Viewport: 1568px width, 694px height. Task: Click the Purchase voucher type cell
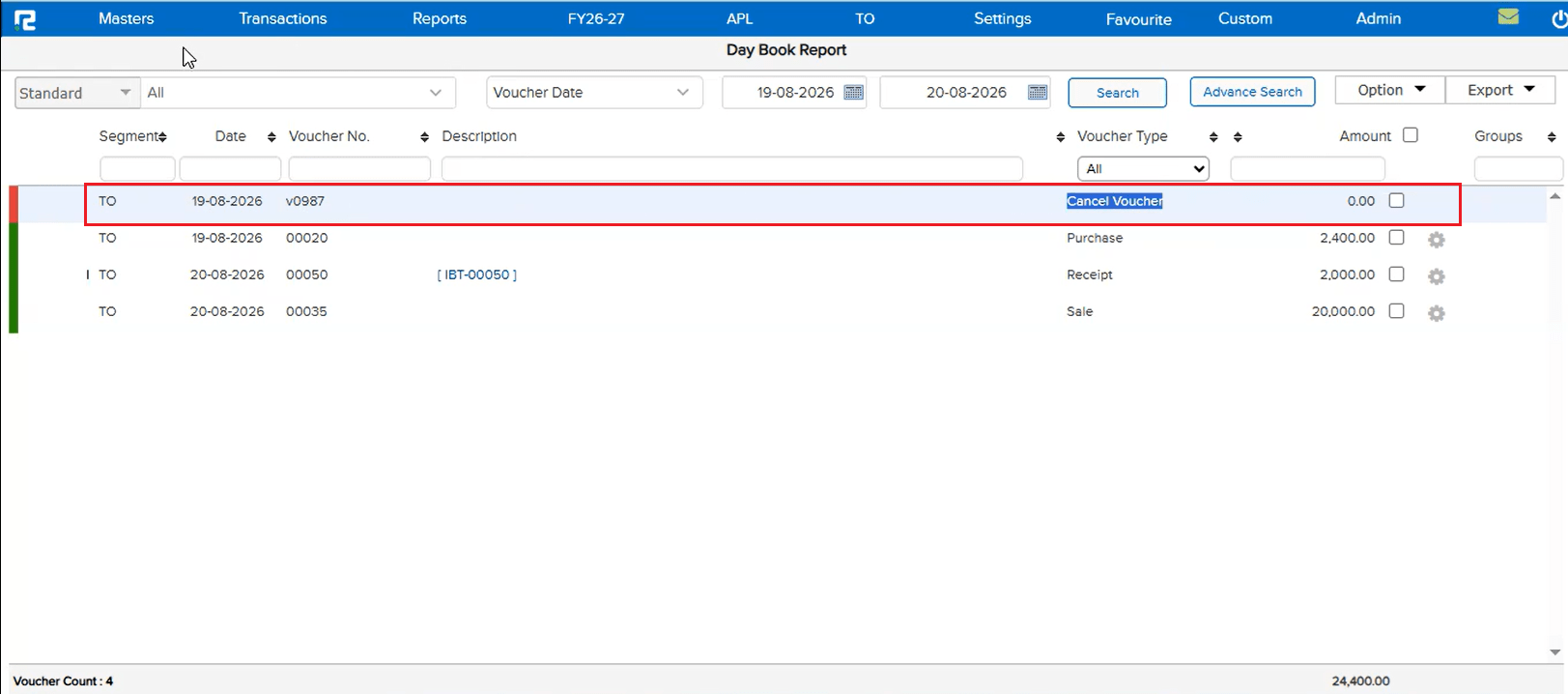pos(1095,238)
